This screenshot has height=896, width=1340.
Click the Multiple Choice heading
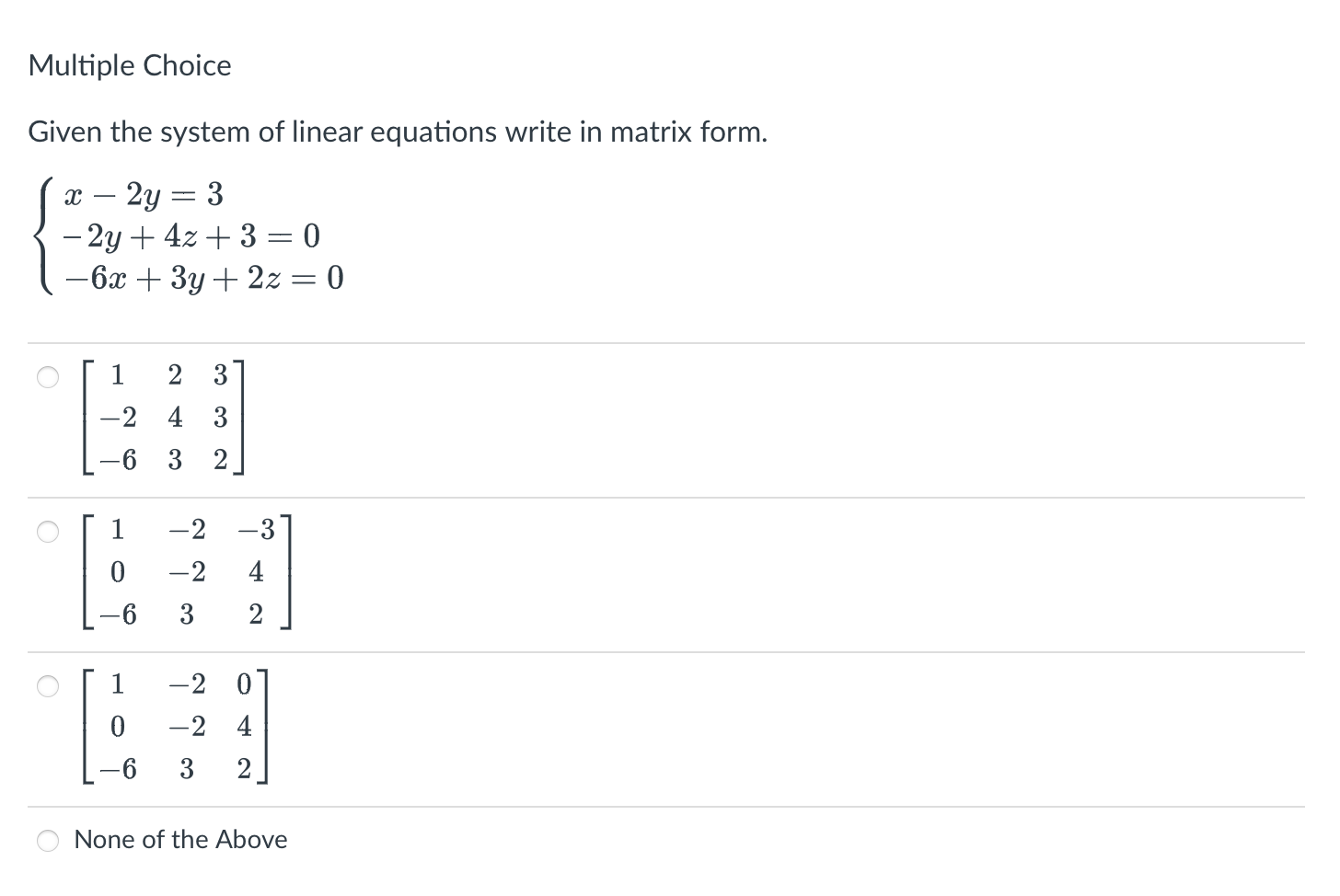[130, 66]
